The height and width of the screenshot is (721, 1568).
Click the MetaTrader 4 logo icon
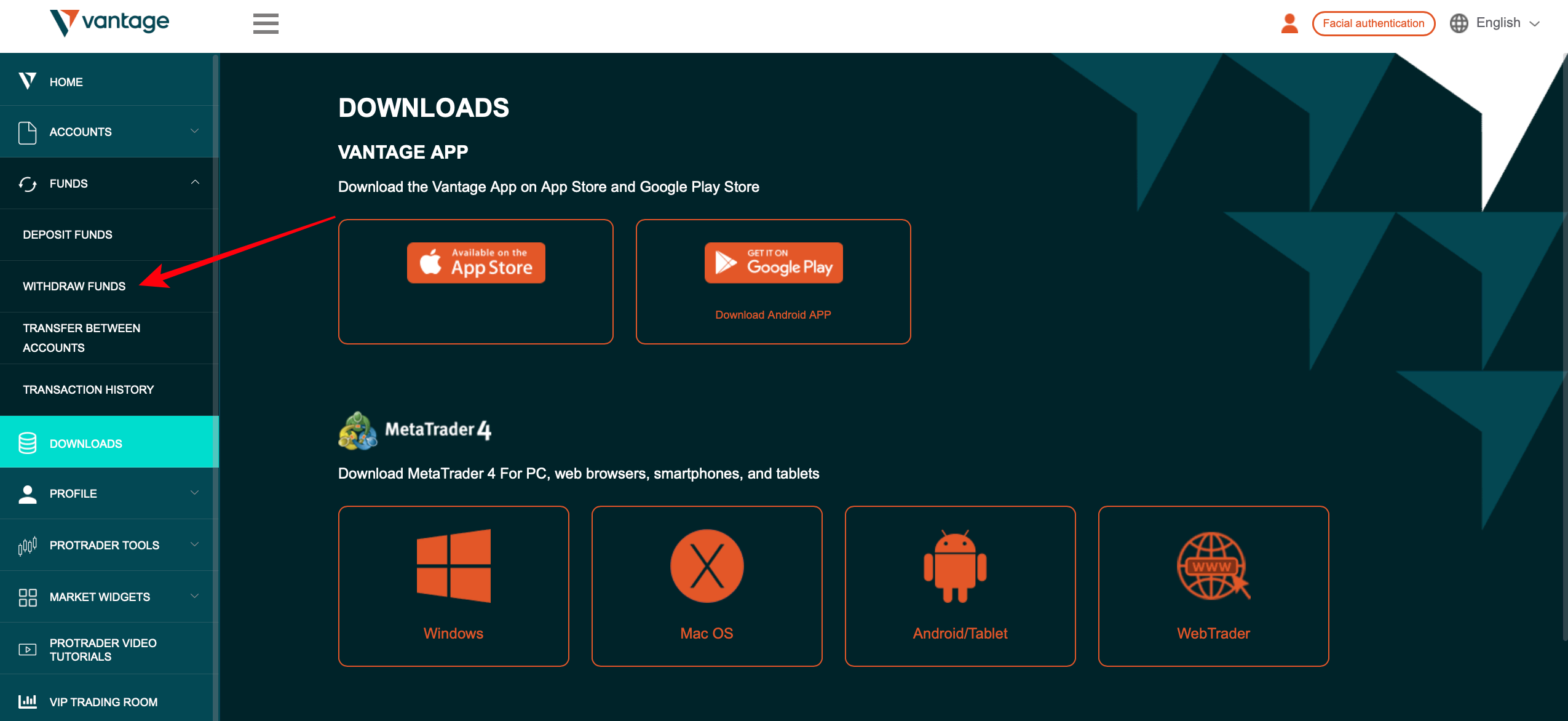tap(357, 429)
